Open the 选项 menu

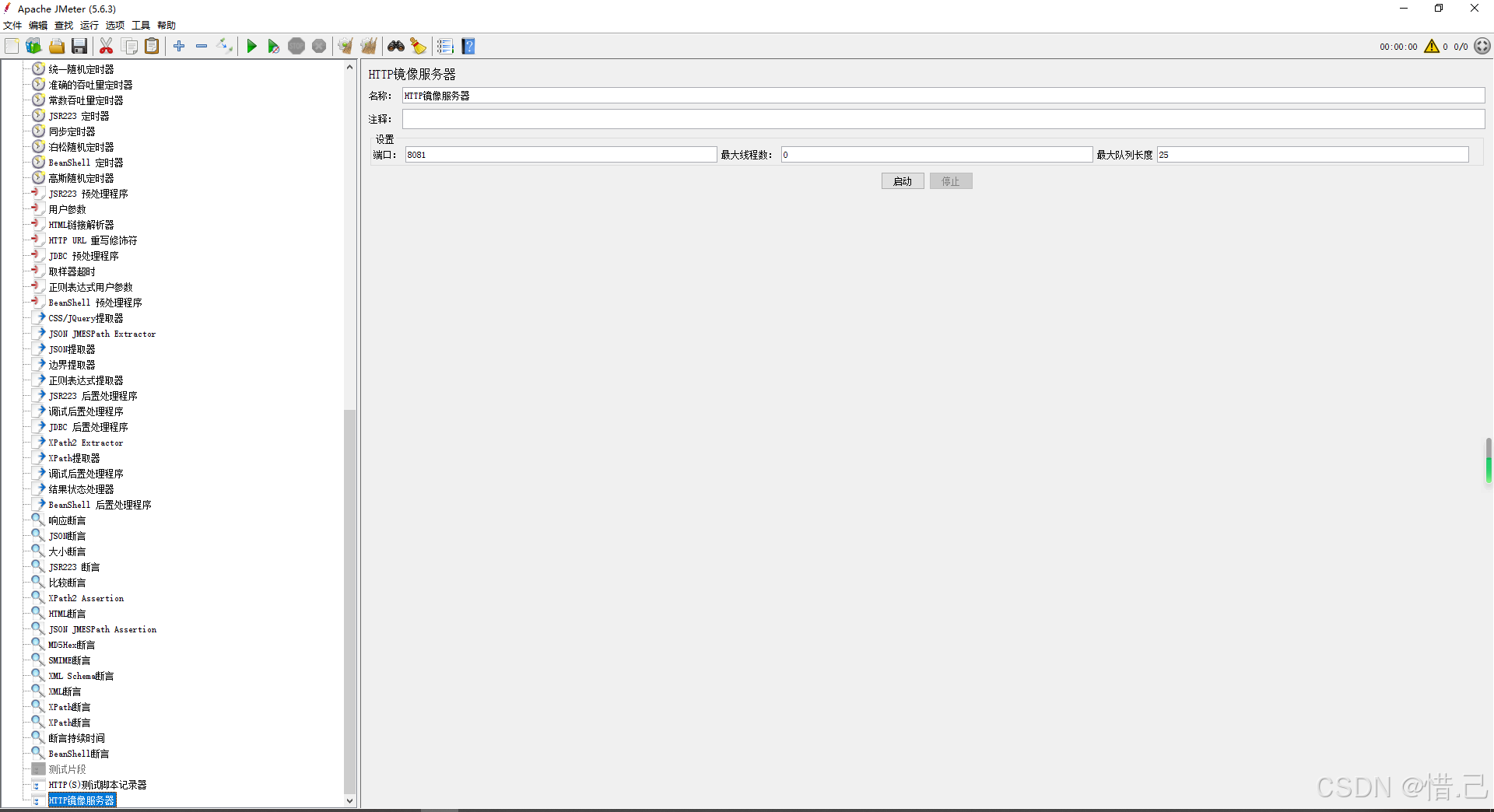point(115,26)
